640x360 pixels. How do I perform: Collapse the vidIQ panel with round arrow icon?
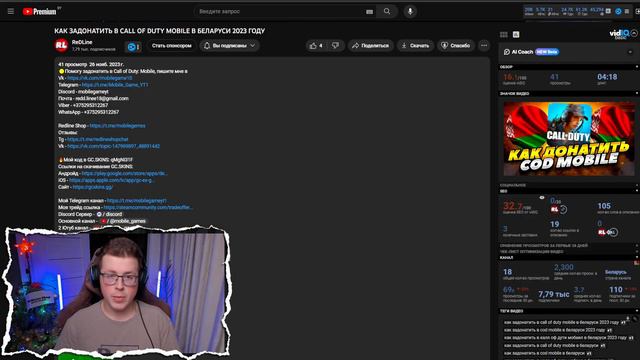[x=634, y=33]
